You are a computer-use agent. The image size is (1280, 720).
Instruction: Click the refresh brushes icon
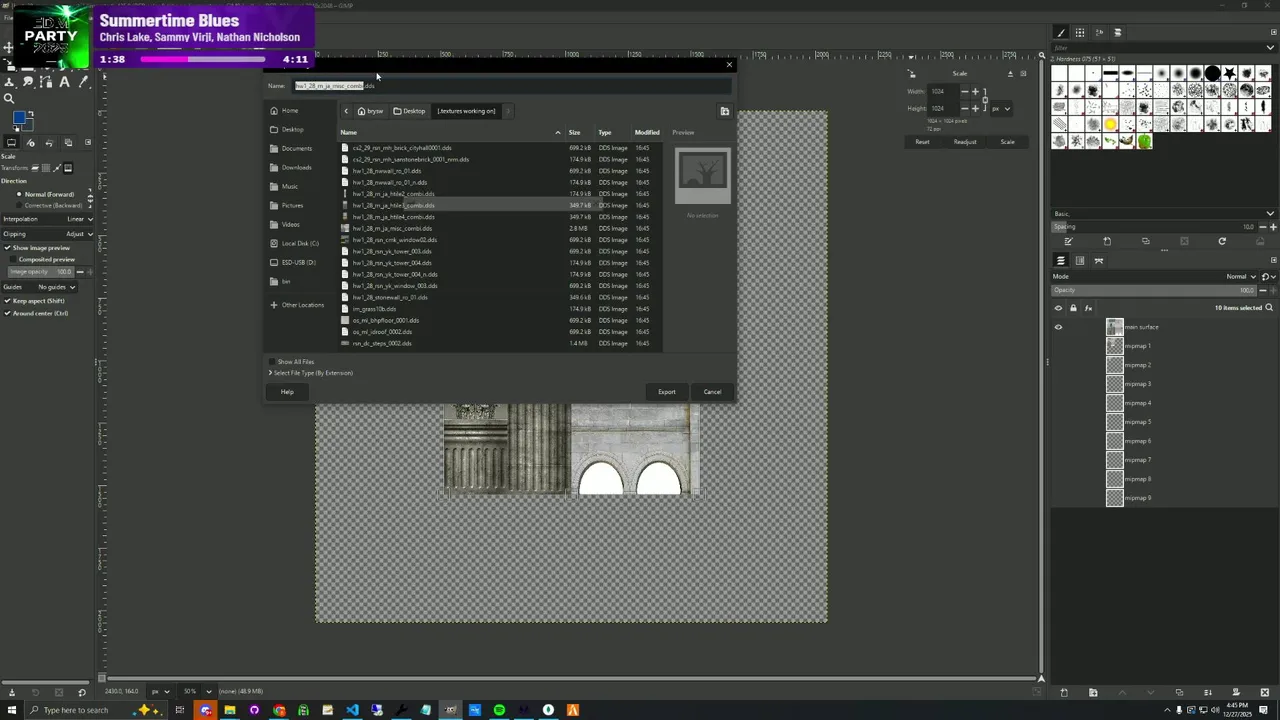point(1222,241)
